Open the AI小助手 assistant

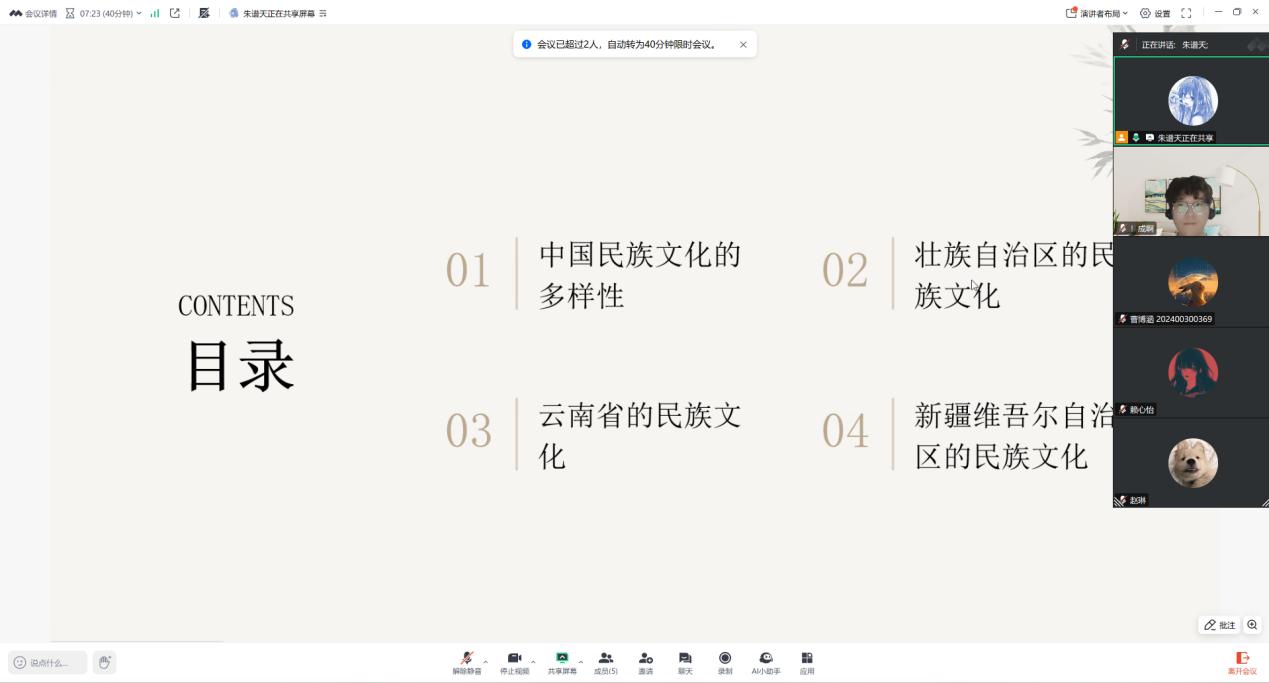click(766, 663)
